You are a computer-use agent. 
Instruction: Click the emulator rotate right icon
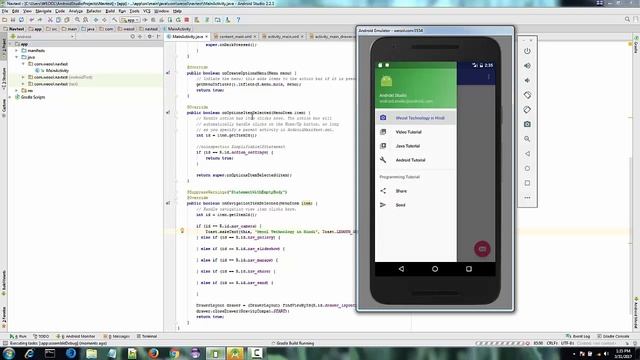click(x=527, y=110)
